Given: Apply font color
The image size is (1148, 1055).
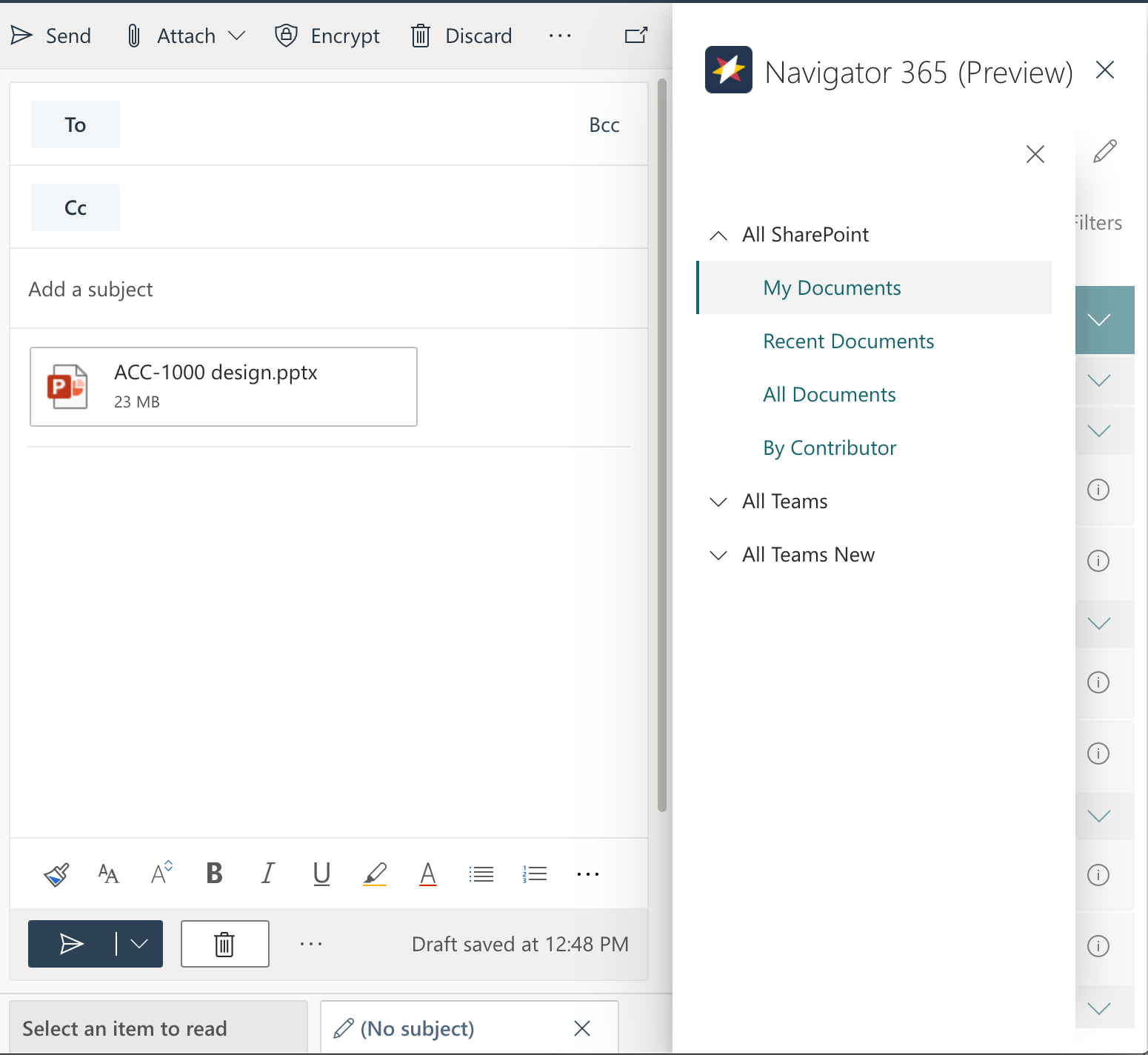Looking at the screenshot, I should pos(428,874).
